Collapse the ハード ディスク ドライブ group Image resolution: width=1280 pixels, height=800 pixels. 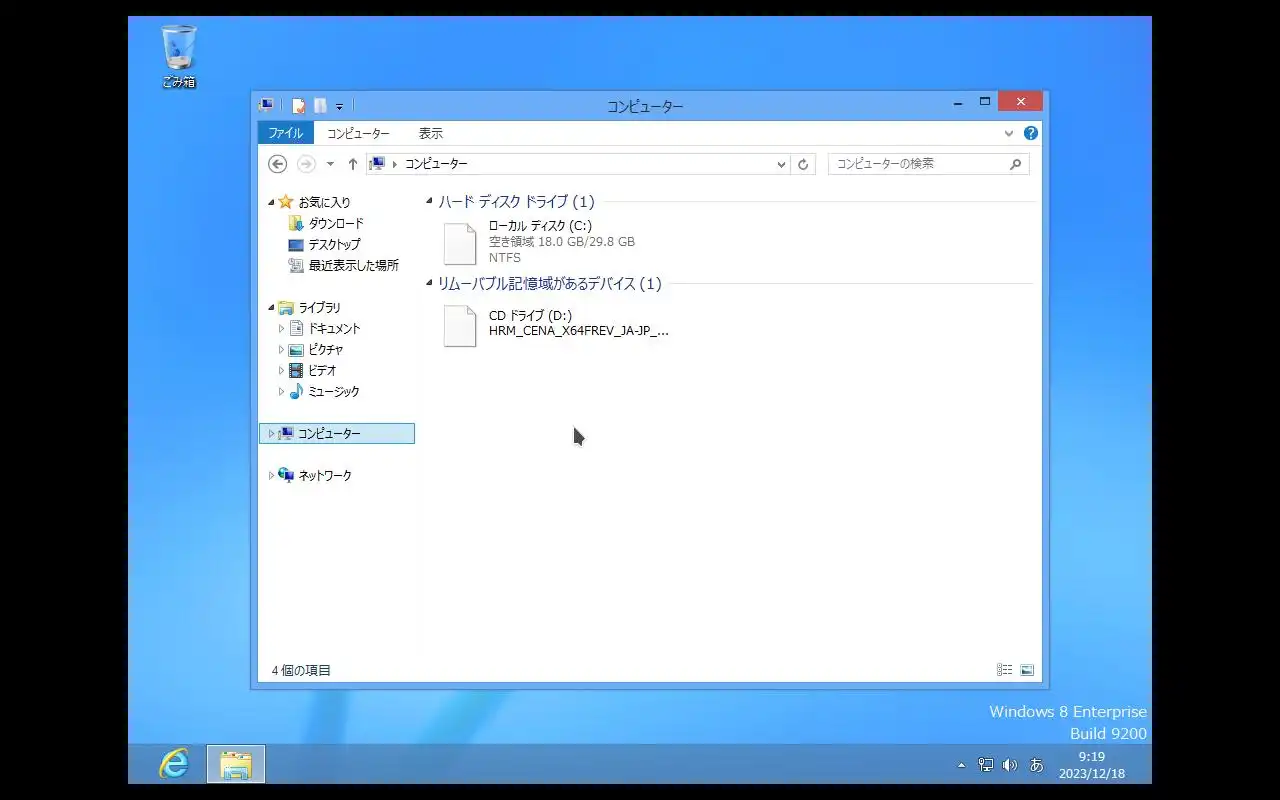pos(430,201)
